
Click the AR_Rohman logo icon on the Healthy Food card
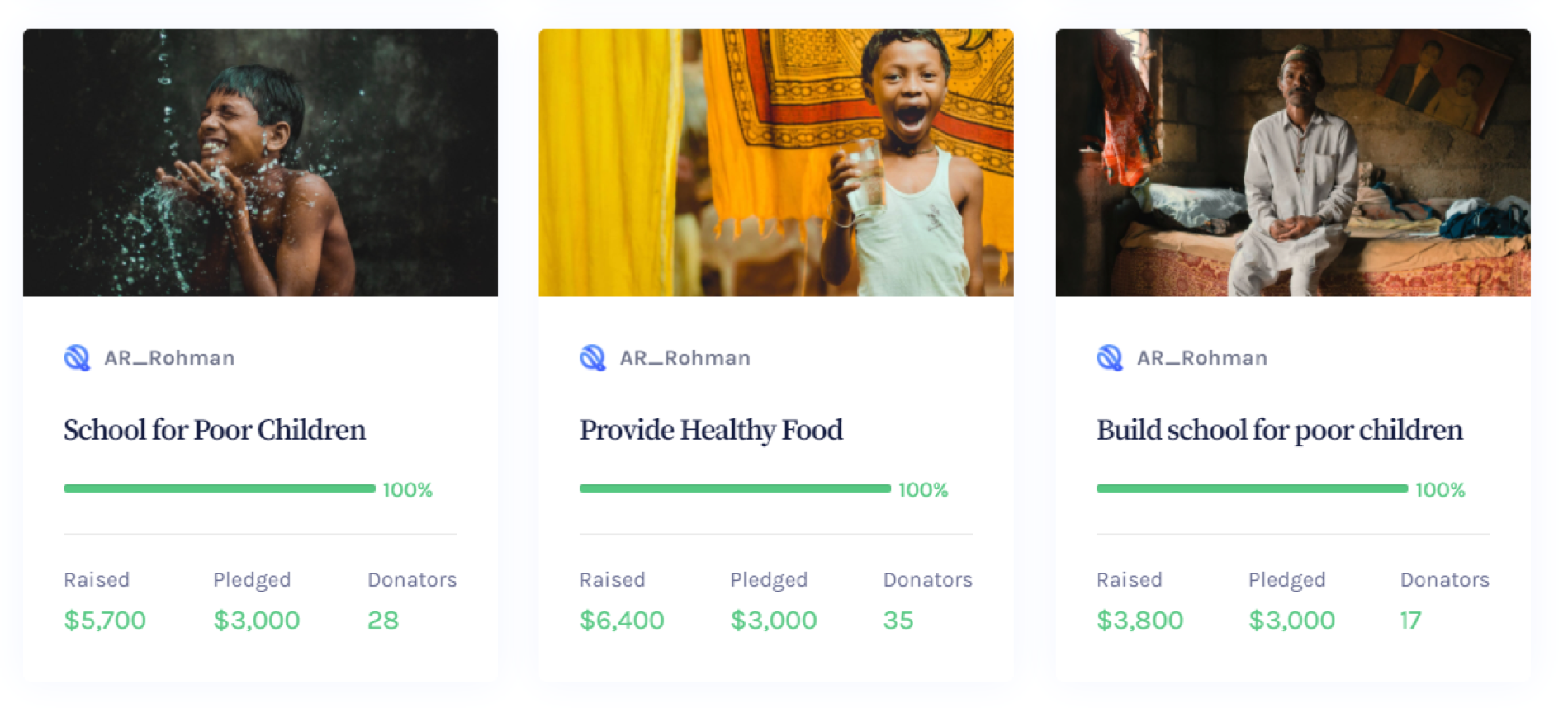click(593, 358)
